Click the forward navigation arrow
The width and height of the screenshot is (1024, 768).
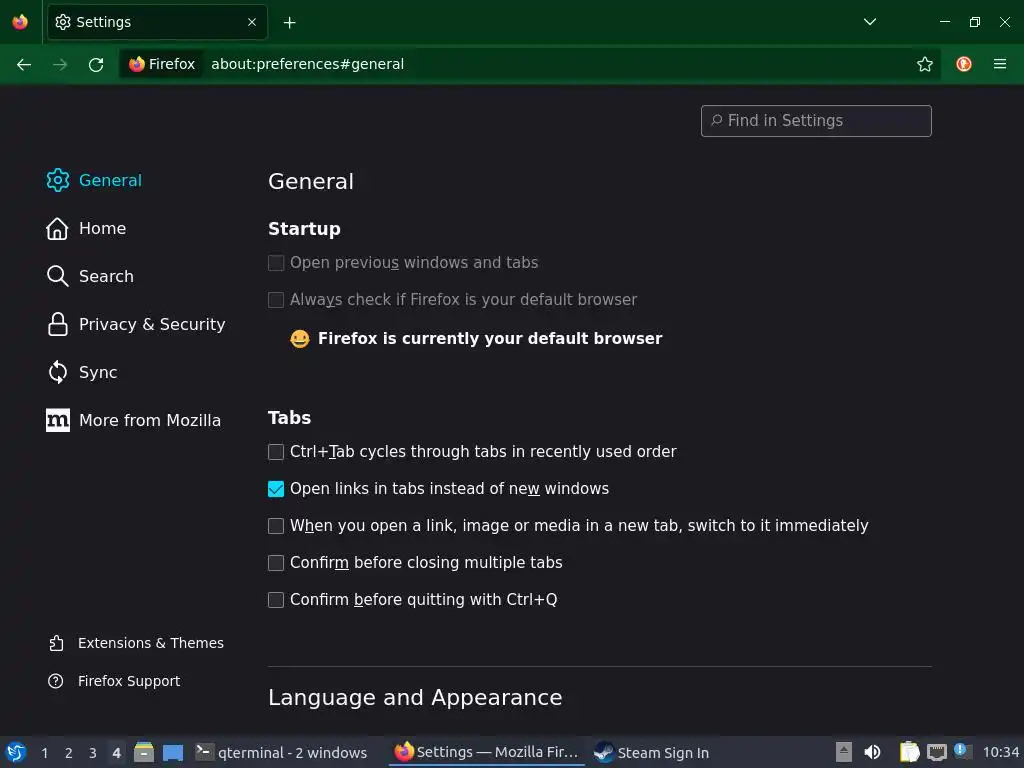point(60,64)
